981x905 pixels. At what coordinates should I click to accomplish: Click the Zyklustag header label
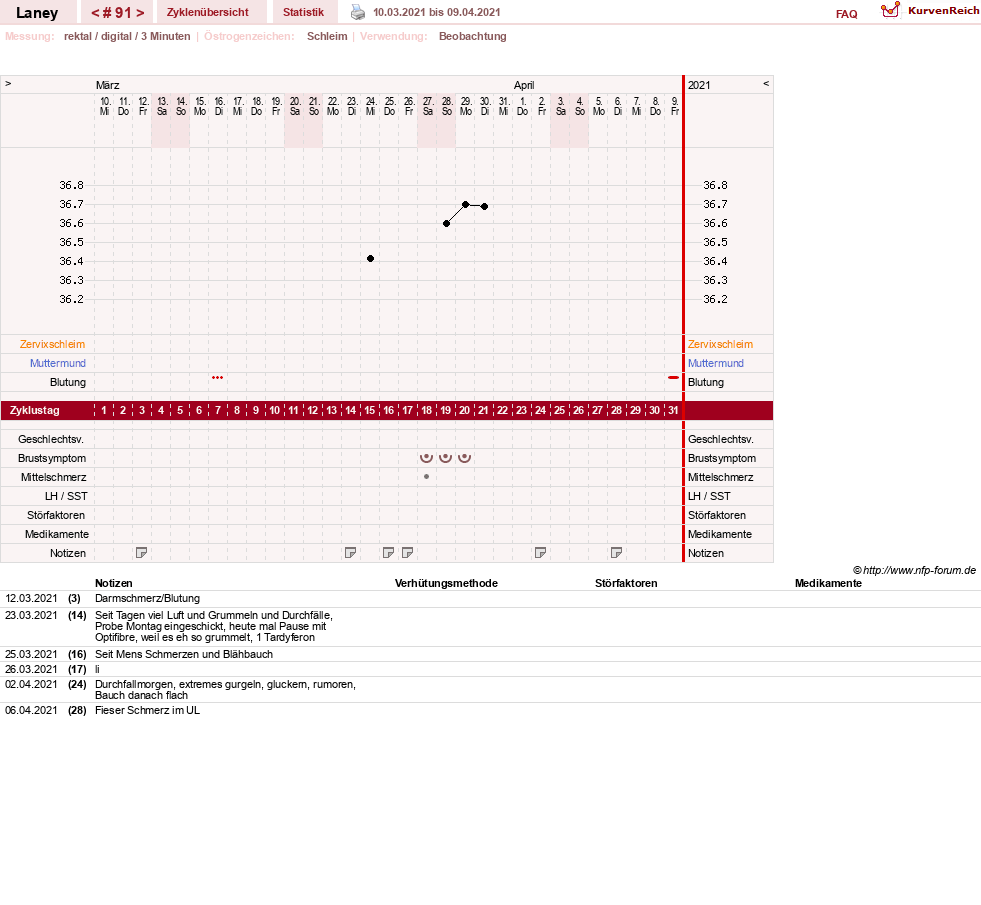(x=34, y=410)
